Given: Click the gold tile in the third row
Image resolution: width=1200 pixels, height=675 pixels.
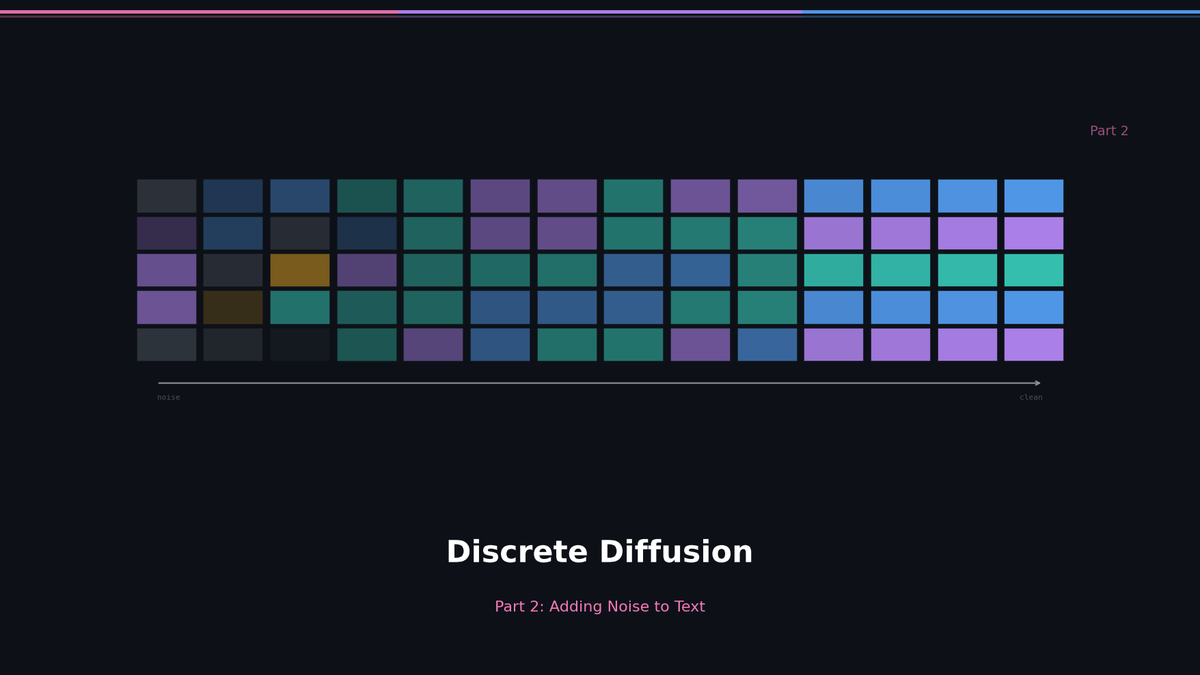Looking at the screenshot, I should coord(300,270).
